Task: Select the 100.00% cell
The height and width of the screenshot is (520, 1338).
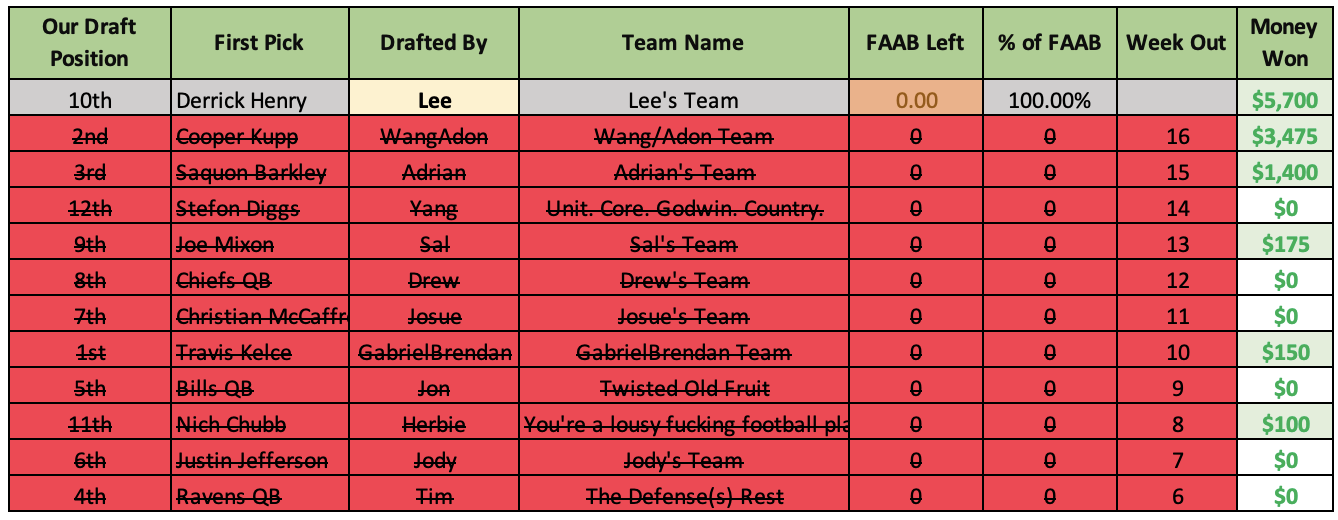Action: [1049, 100]
